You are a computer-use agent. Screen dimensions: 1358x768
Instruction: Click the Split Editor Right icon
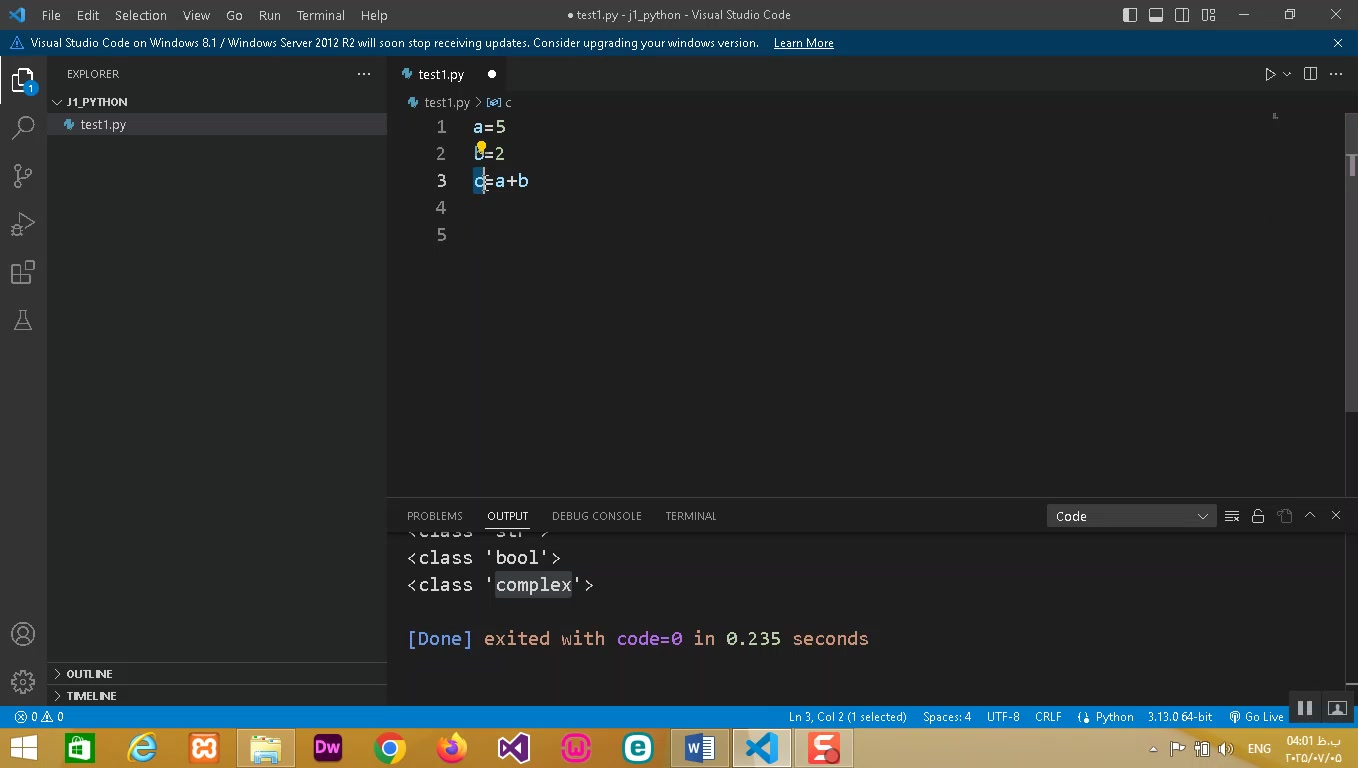click(1310, 74)
